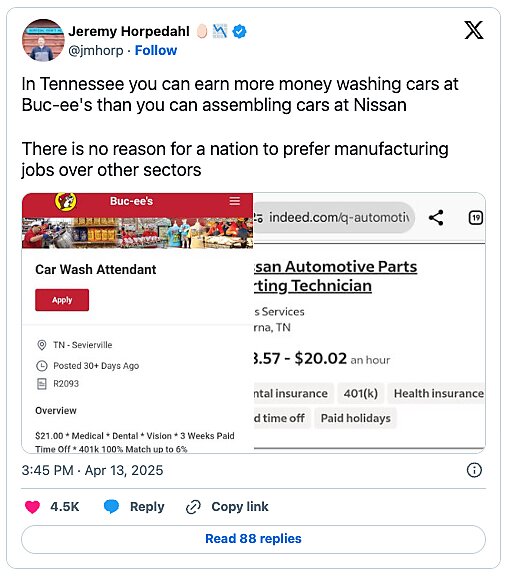Viewport: 511px width, 581px height.
Task: Click the Buc-ee's beaver logo
Action: point(66,202)
